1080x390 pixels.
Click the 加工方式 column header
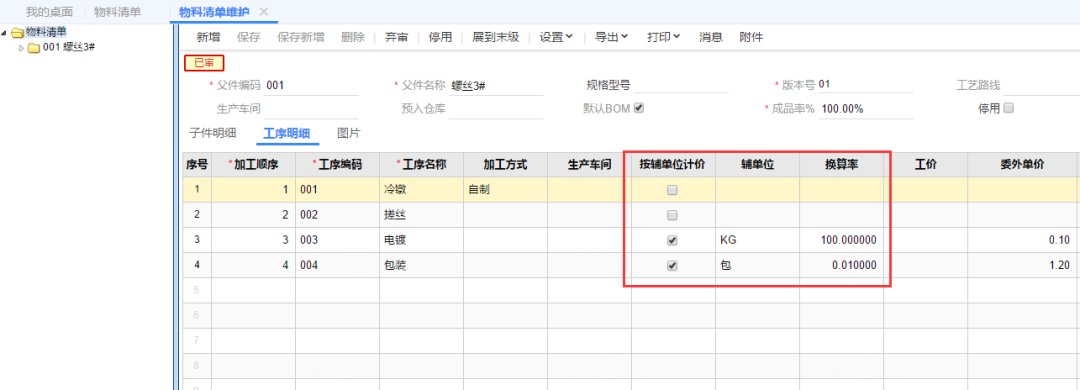[506, 165]
